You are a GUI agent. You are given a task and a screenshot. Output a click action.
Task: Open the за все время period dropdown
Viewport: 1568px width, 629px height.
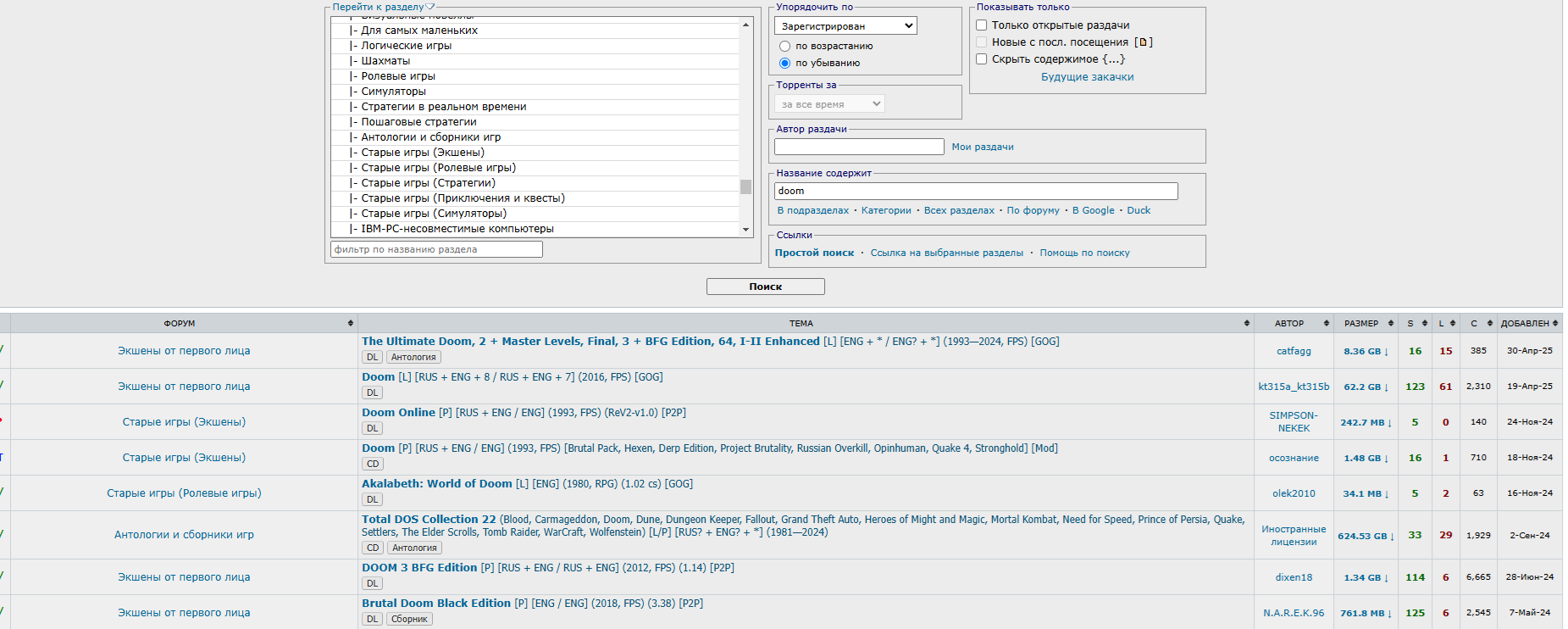(829, 103)
